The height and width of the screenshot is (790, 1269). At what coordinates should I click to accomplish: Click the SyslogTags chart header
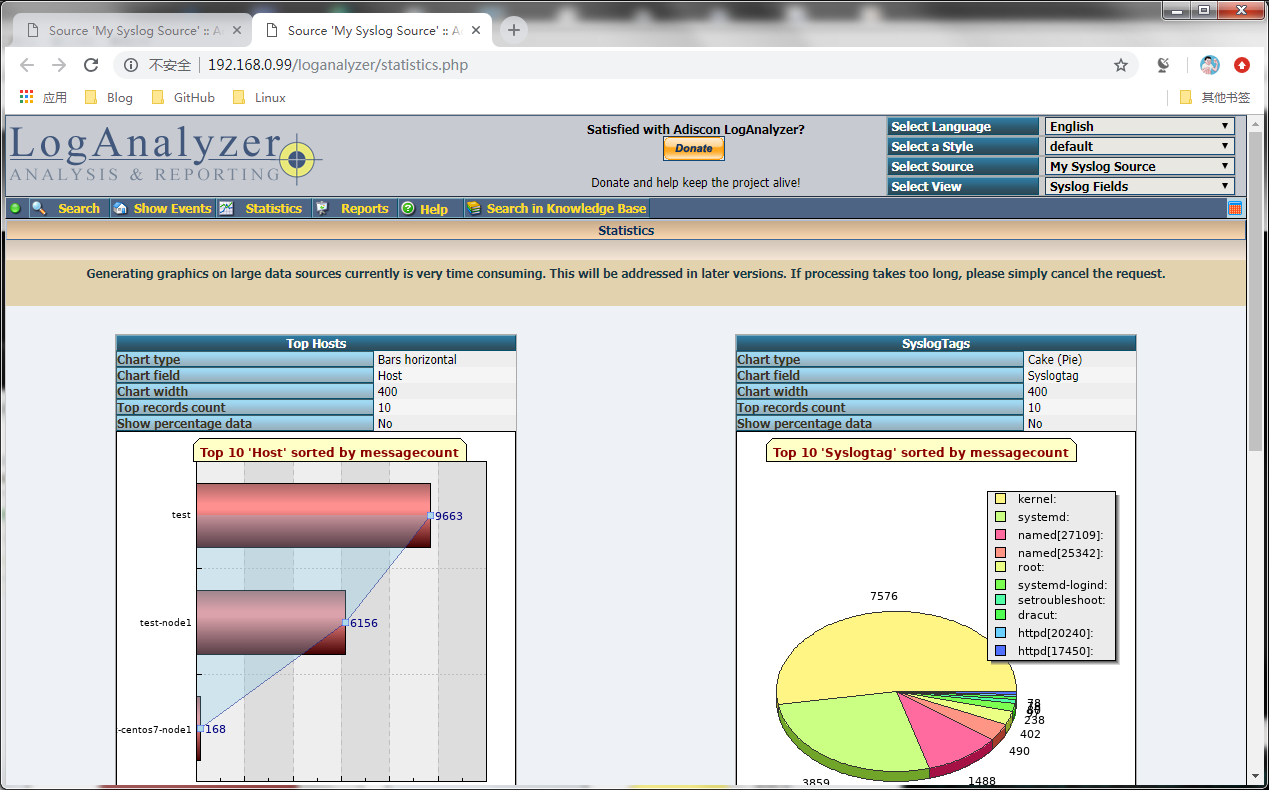point(936,343)
